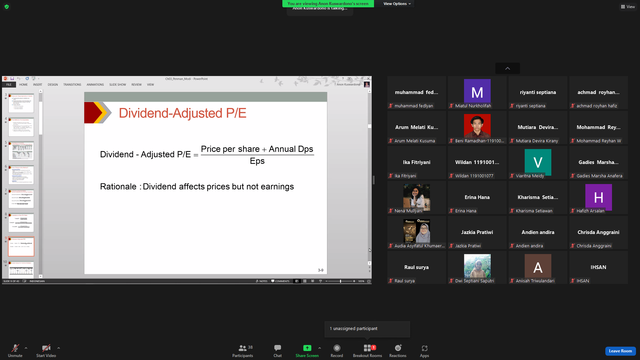Select TRANSITIONS ribbon tab
Image resolution: width=640 pixels, height=360 pixels.
pos(72,84)
